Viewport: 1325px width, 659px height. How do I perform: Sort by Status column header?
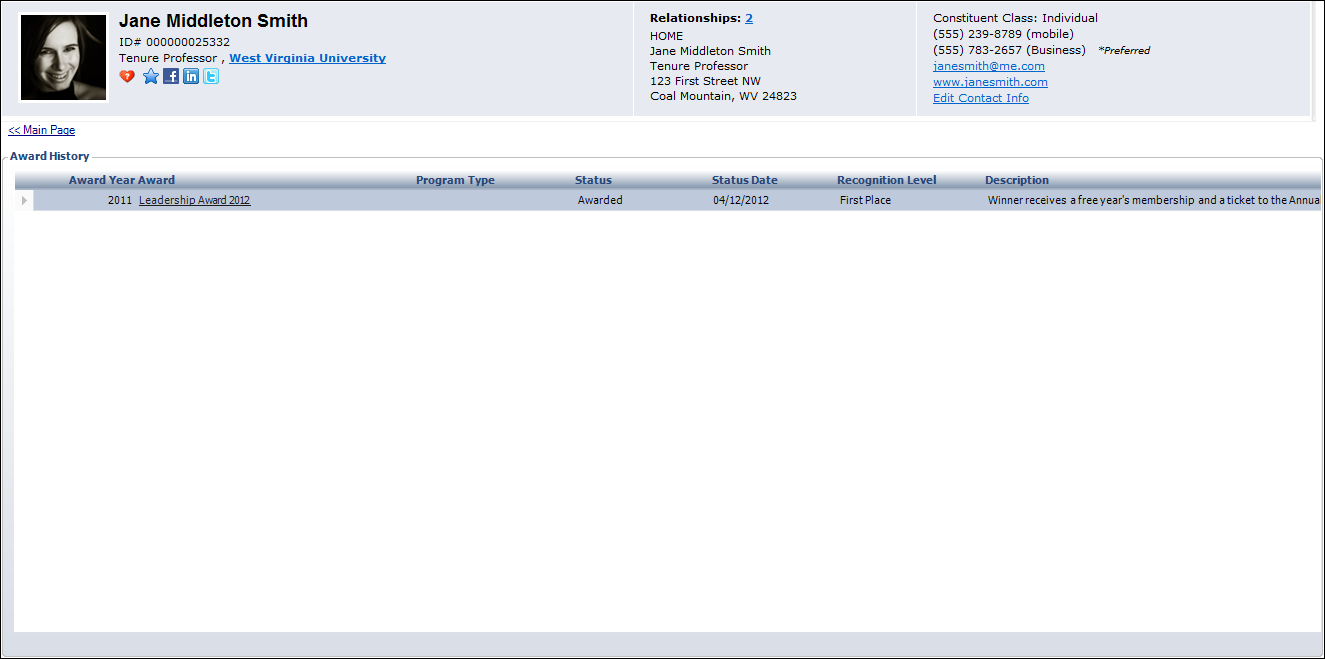point(593,180)
